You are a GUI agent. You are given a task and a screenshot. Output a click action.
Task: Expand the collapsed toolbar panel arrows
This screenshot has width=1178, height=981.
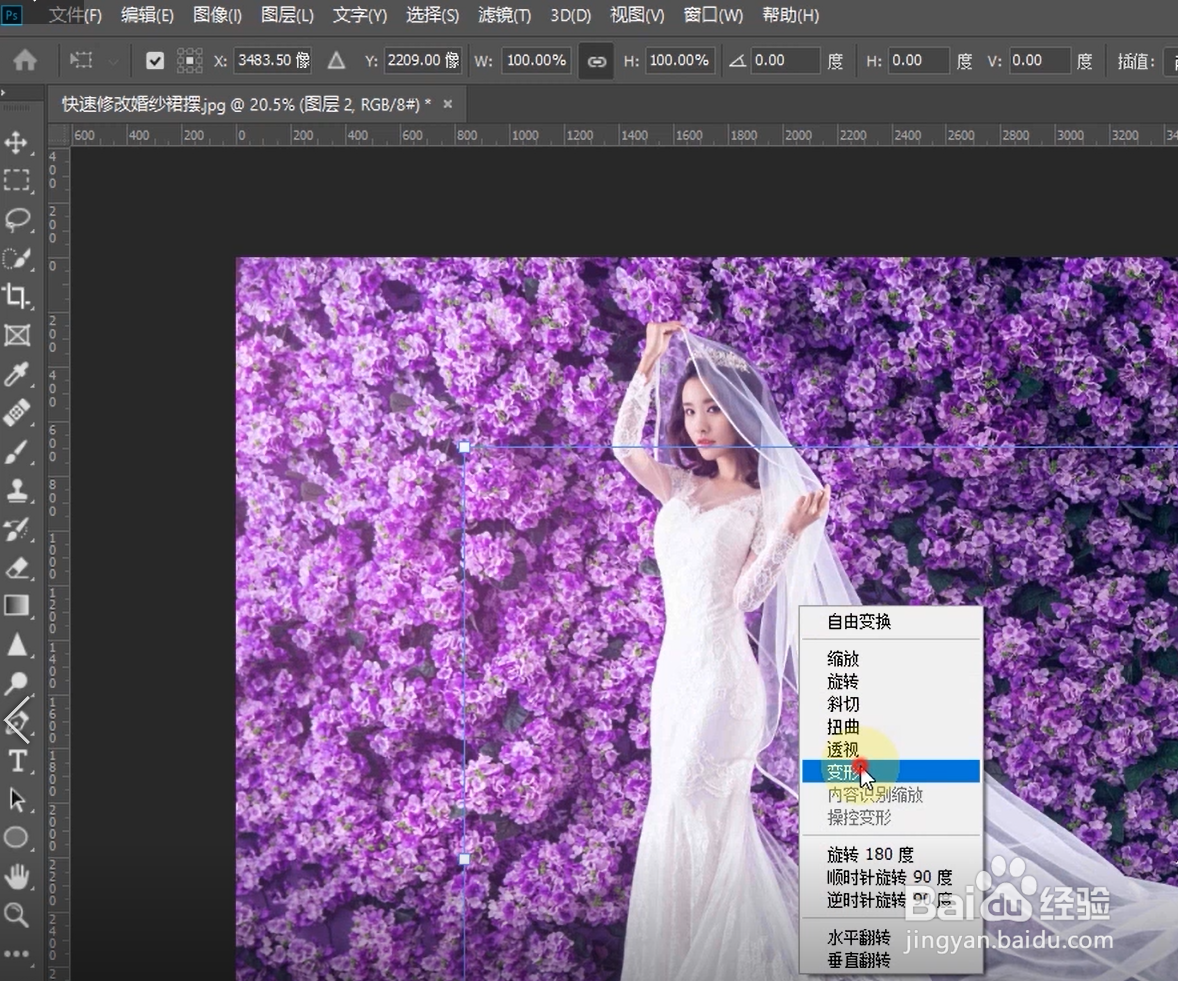[x=4, y=94]
